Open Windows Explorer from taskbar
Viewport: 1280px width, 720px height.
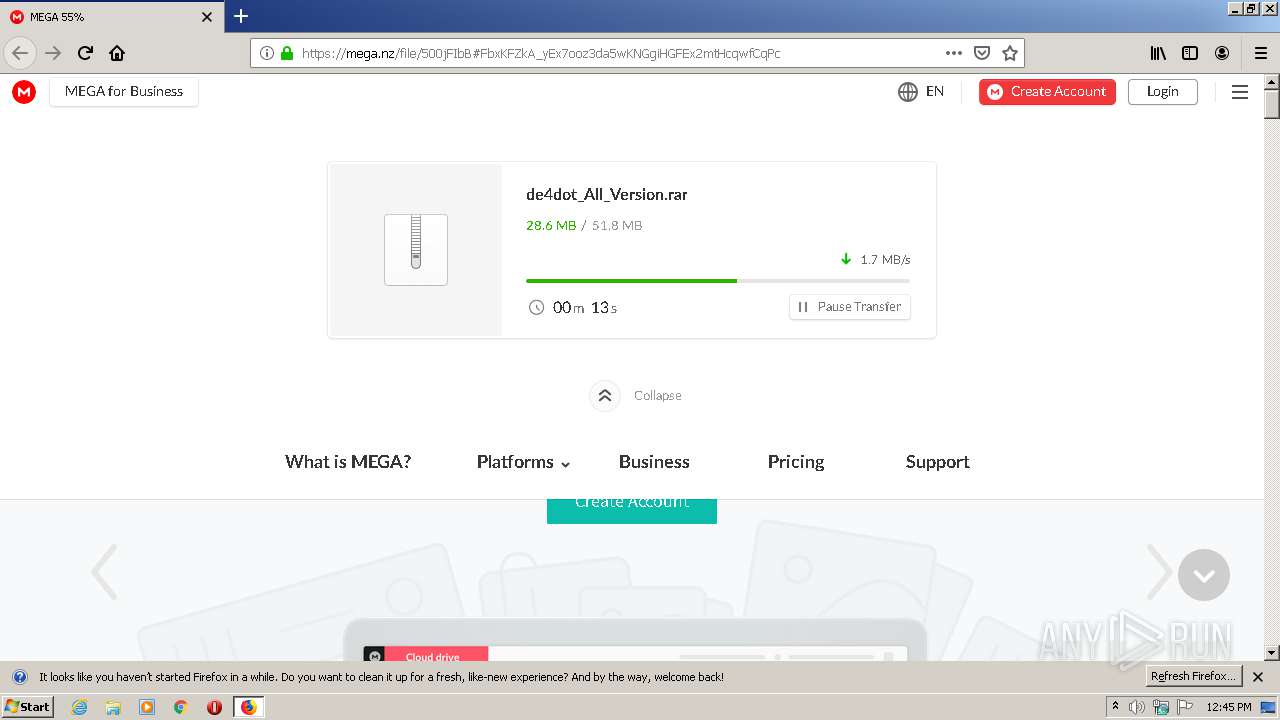[113, 707]
